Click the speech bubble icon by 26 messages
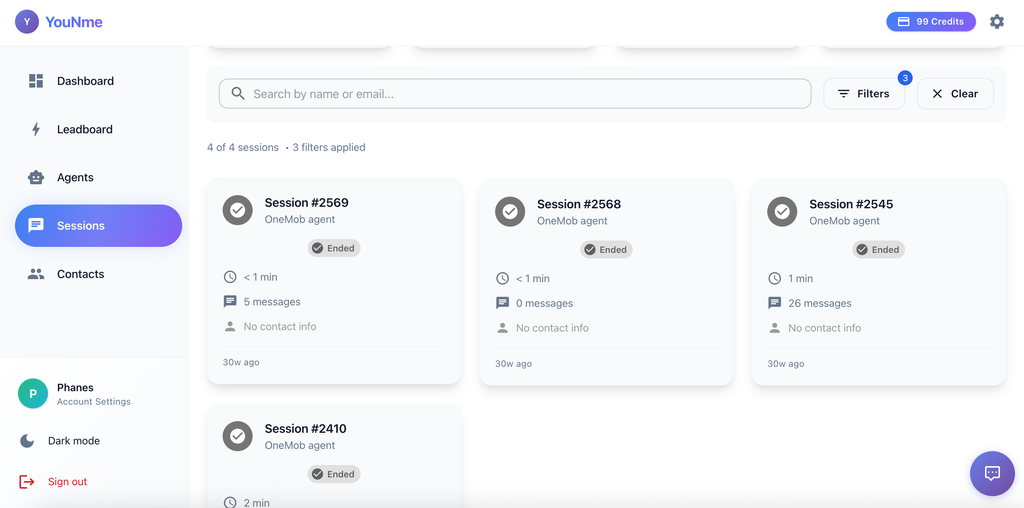Viewport: 1024px width, 508px height. tap(775, 303)
